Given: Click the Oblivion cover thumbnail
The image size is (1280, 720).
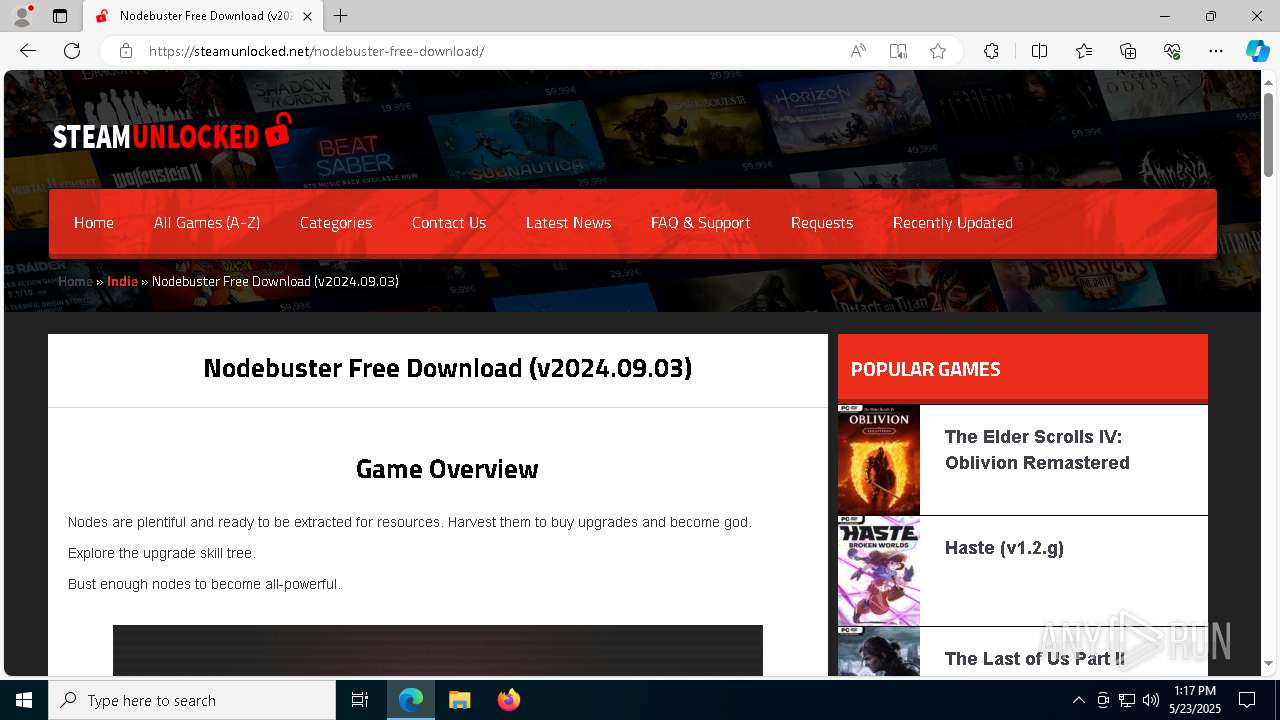Looking at the screenshot, I should [x=879, y=460].
